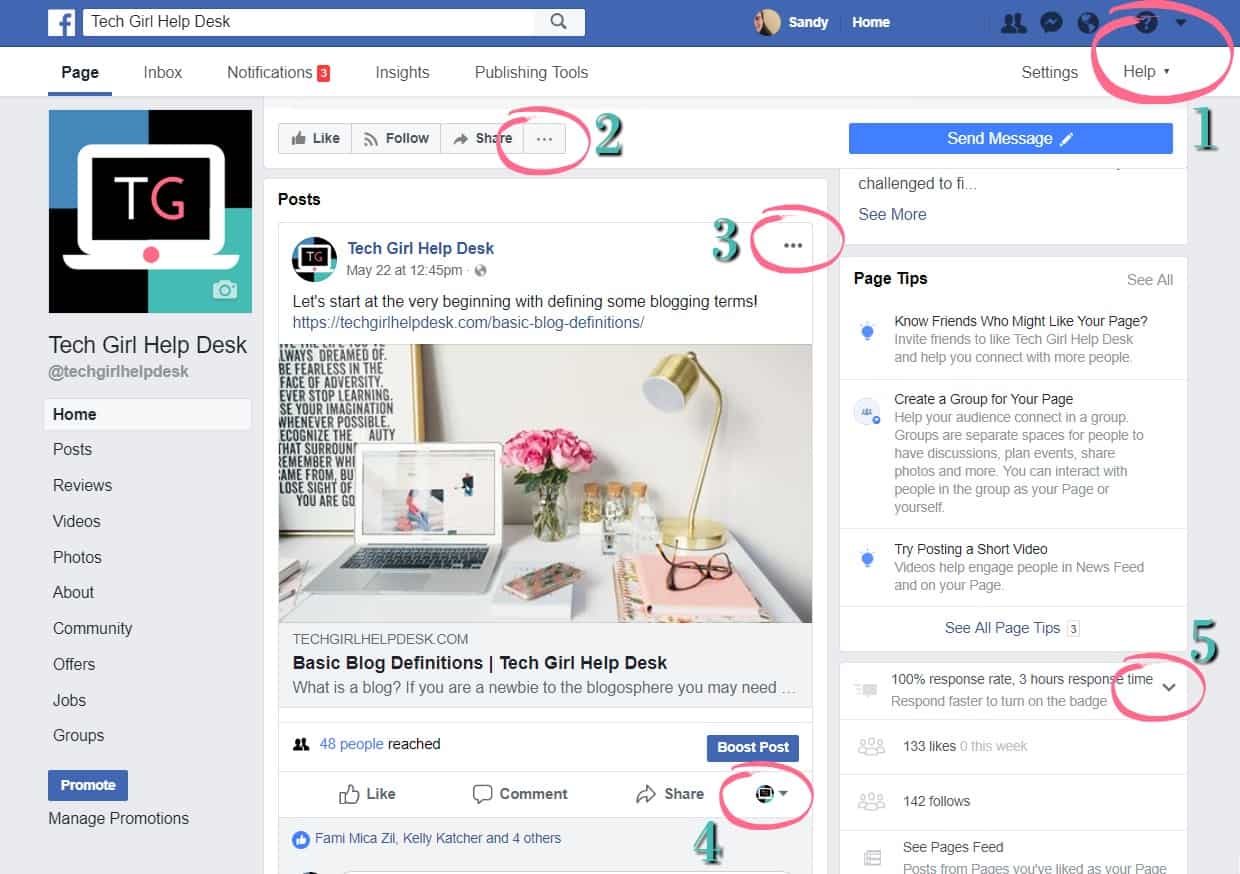Image resolution: width=1240 pixels, height=874 pixels.
Task: Open Reviews in the left sidebar
Action: (82, 485)
